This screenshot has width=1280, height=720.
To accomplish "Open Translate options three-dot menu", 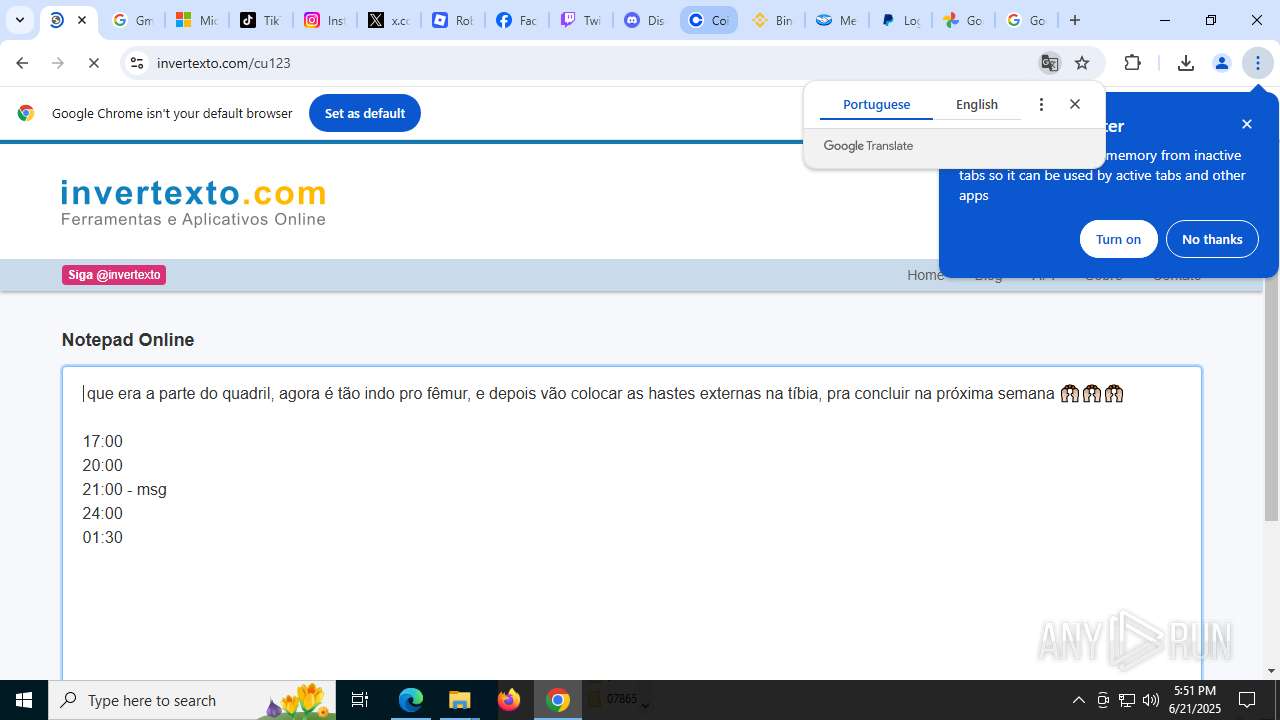I will pyautogui.click(x=1041, y=104).
